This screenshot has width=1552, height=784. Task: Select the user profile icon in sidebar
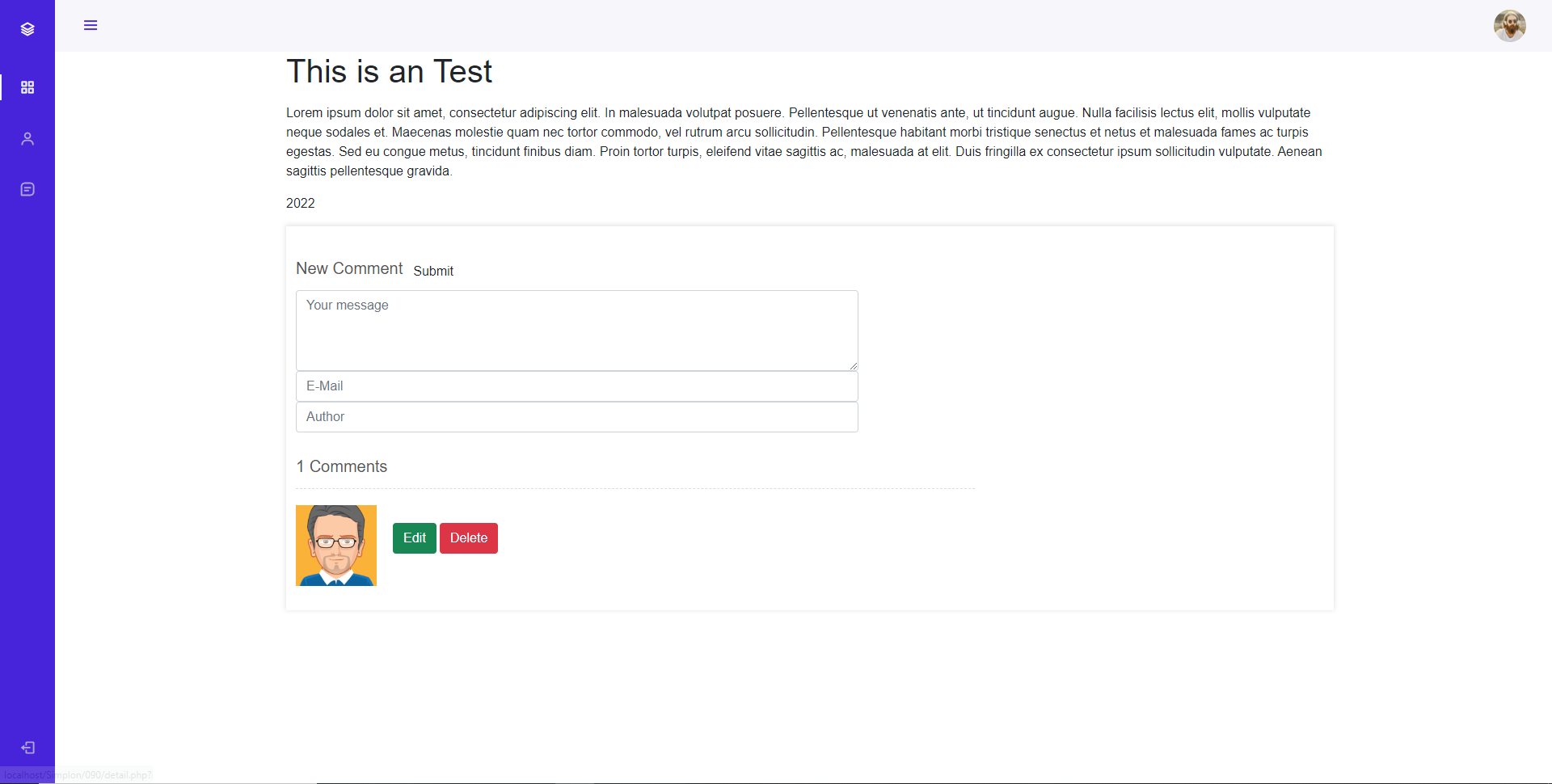27,138
